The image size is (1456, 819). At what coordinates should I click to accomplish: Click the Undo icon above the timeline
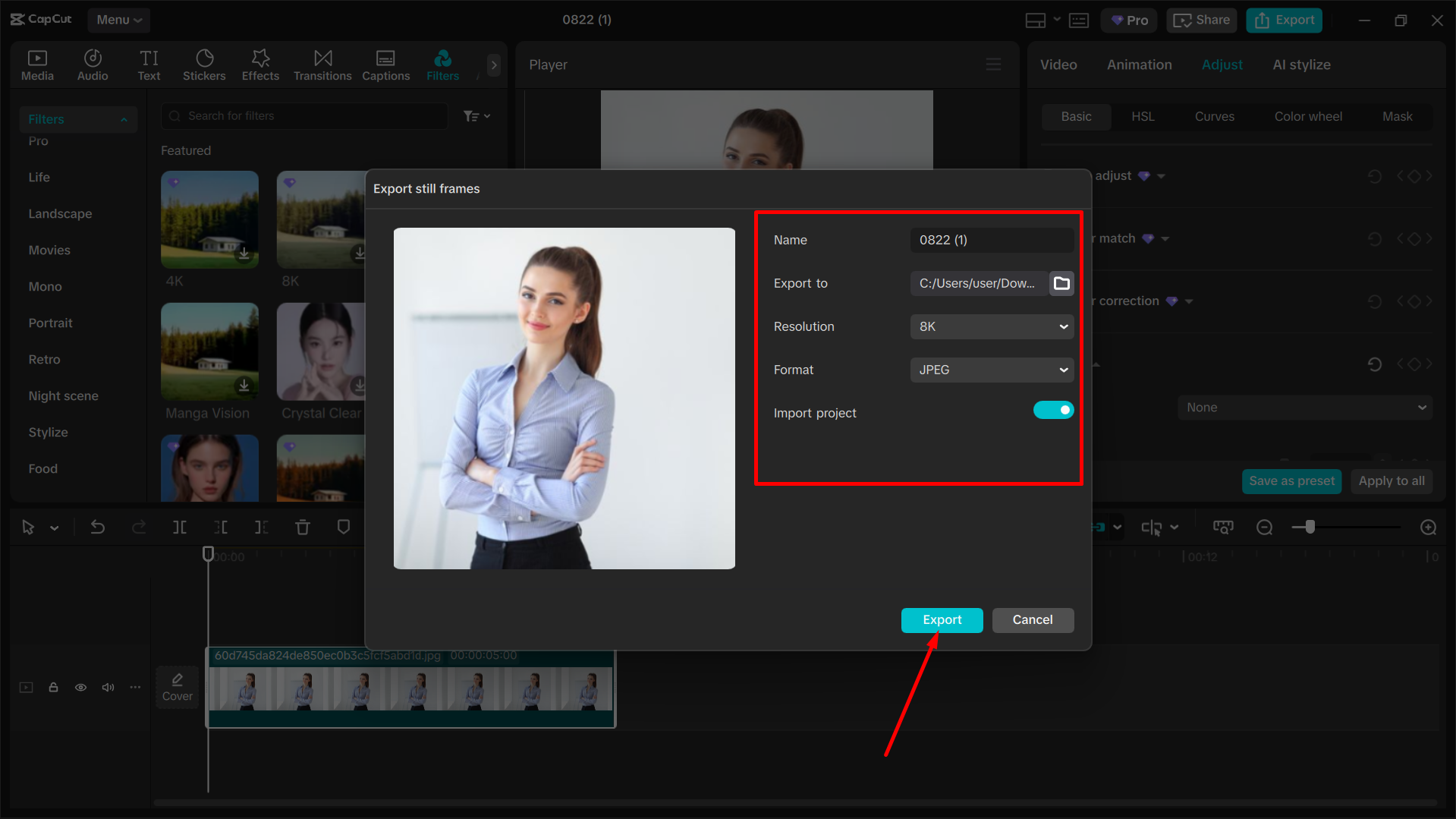pyautogui.click(x=98, y=526)
